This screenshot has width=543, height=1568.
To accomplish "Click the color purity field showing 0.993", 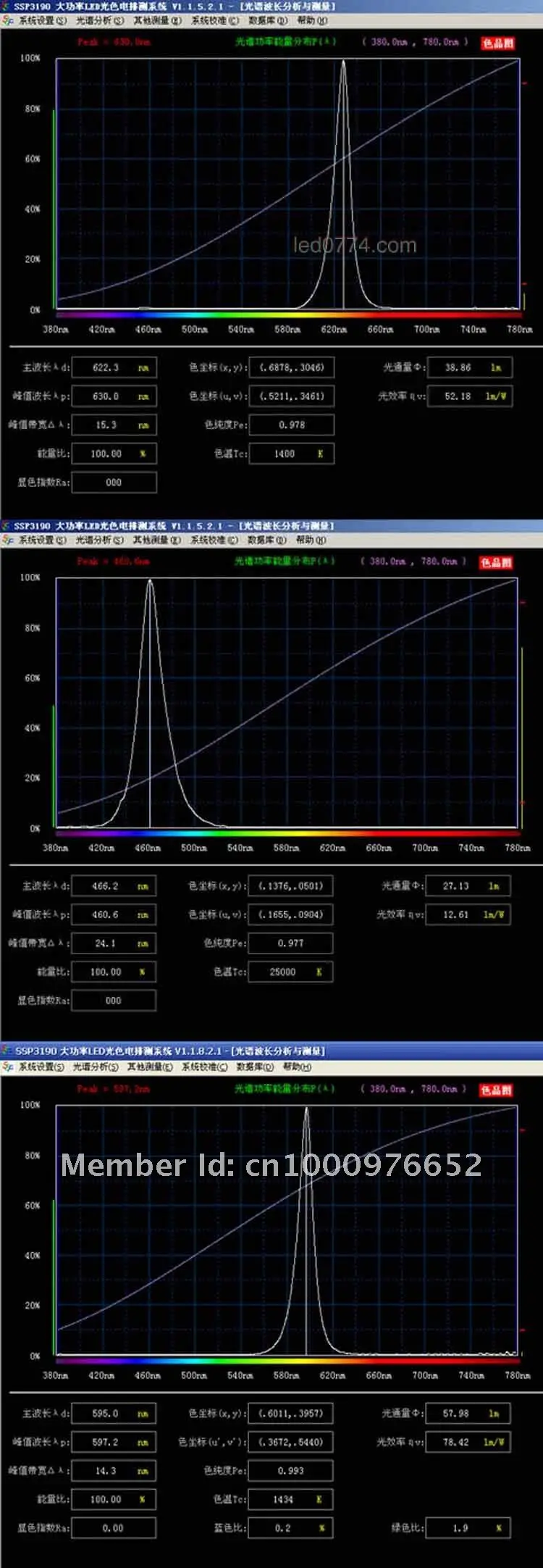I will pos(291,1471).
